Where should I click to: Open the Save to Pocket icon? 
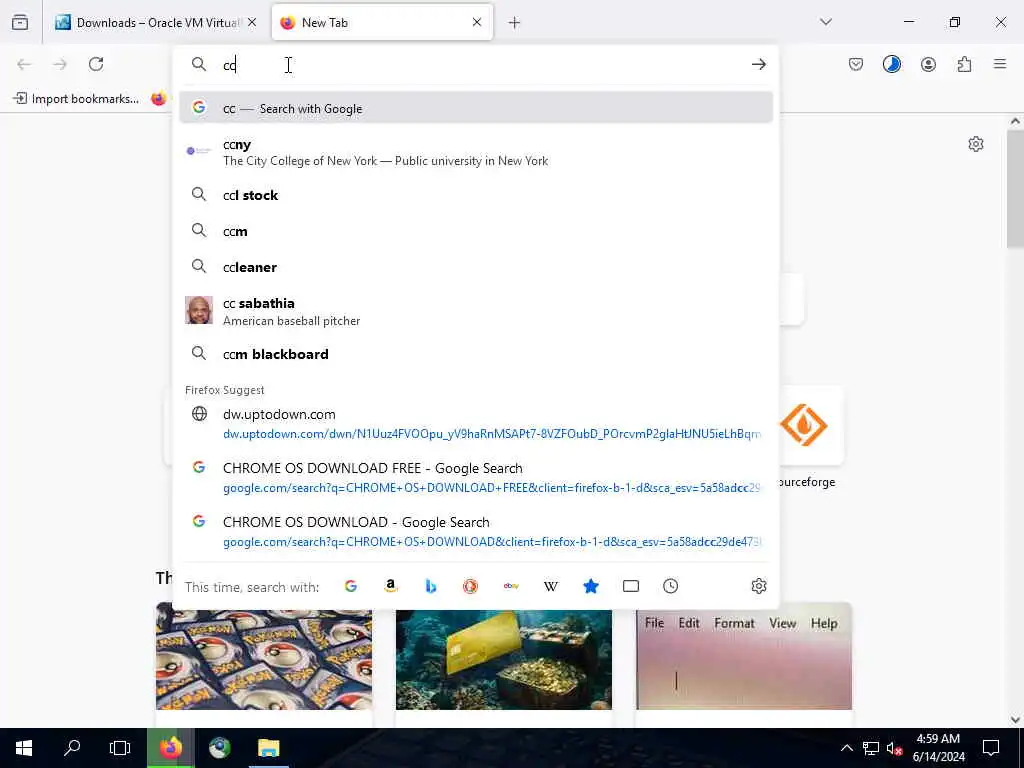pos(856,64)
